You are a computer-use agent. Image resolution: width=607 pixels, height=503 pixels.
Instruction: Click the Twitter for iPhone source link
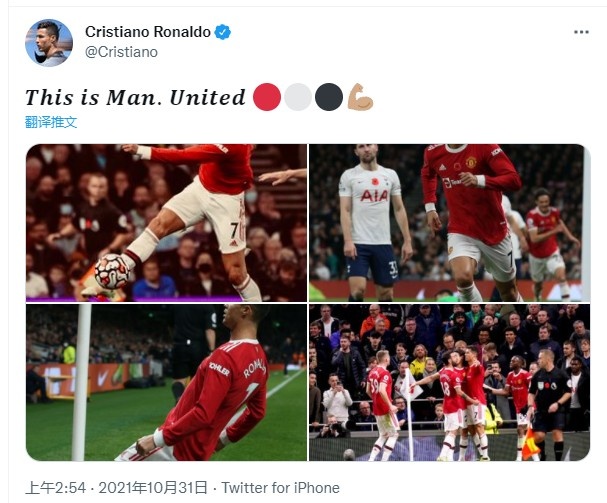pyautogui.click(x=280, y=488)
